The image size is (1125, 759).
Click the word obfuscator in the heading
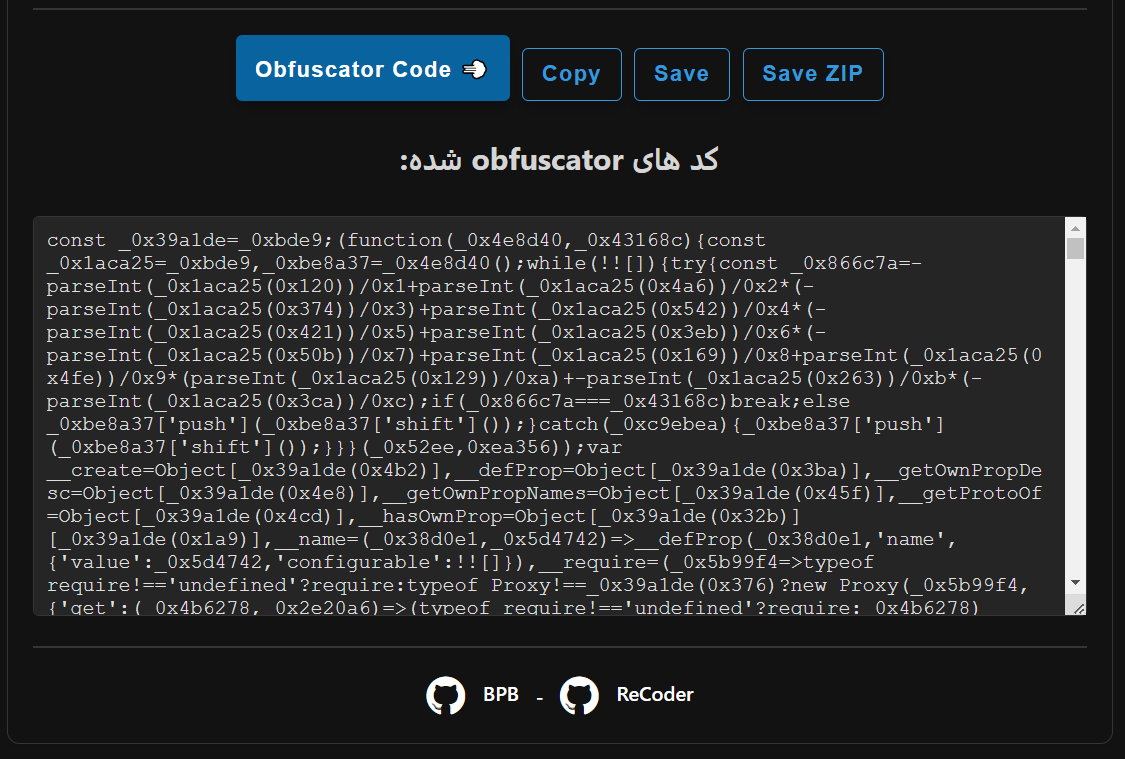click(x=548, y=159)
